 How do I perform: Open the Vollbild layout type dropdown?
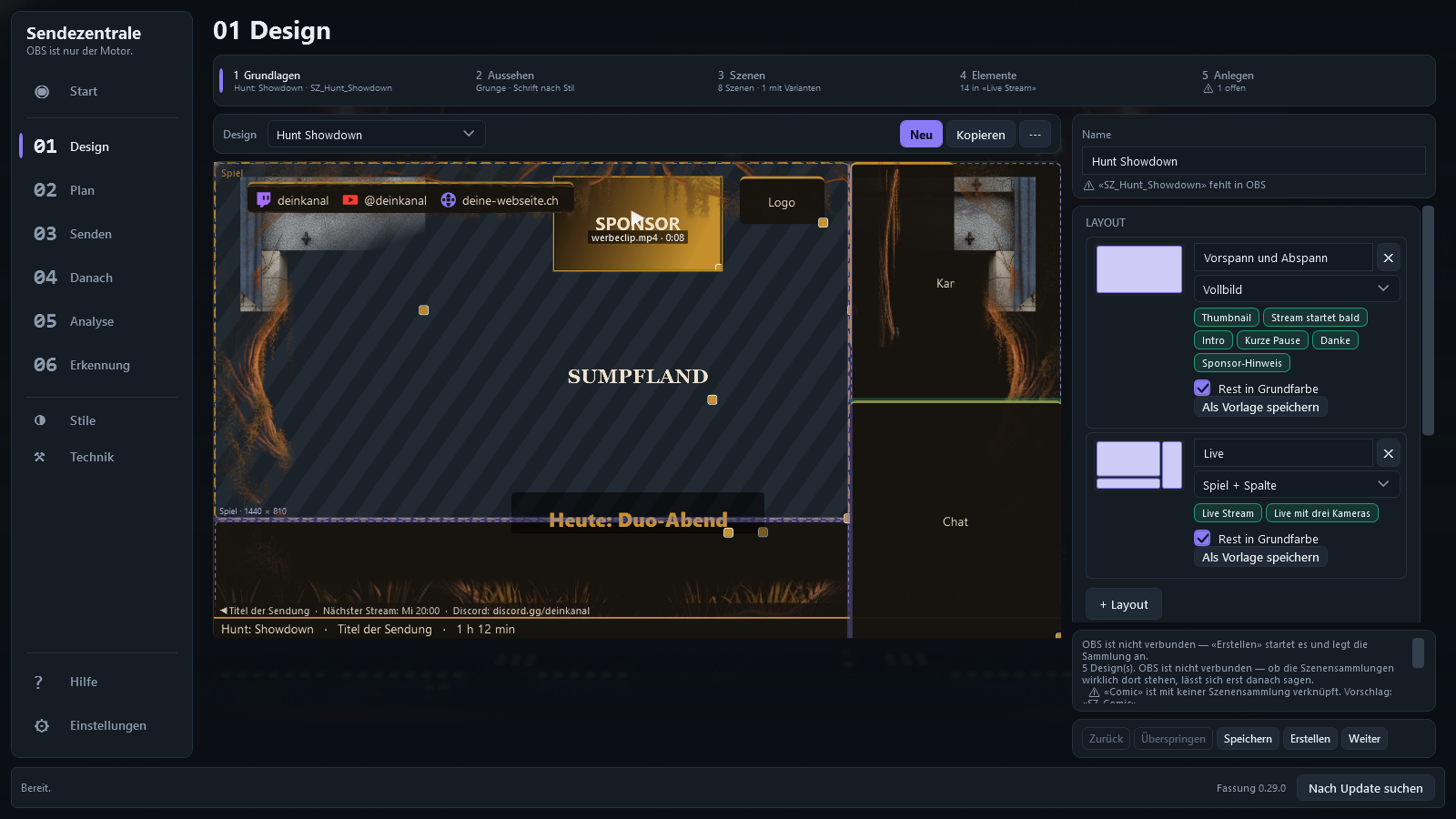click(x=1296, y=289)
